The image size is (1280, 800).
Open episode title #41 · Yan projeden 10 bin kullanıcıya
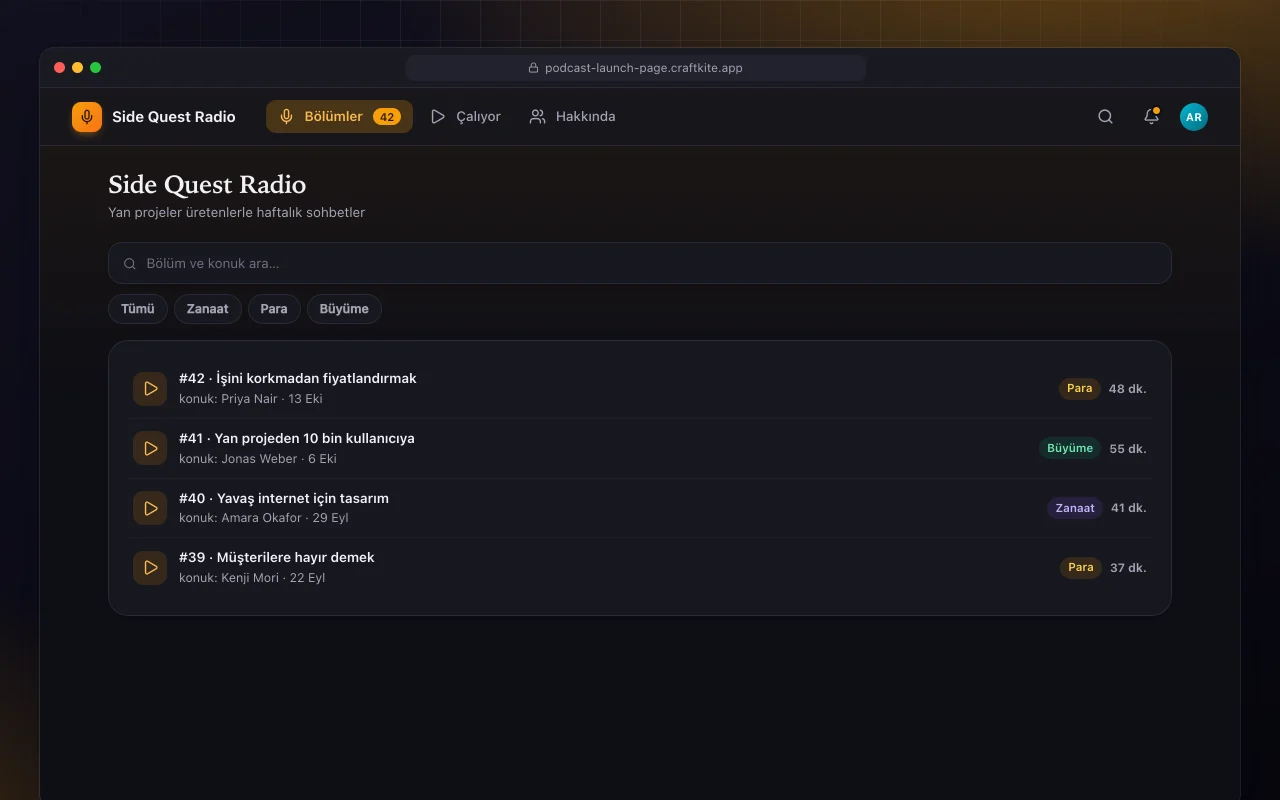297,438
